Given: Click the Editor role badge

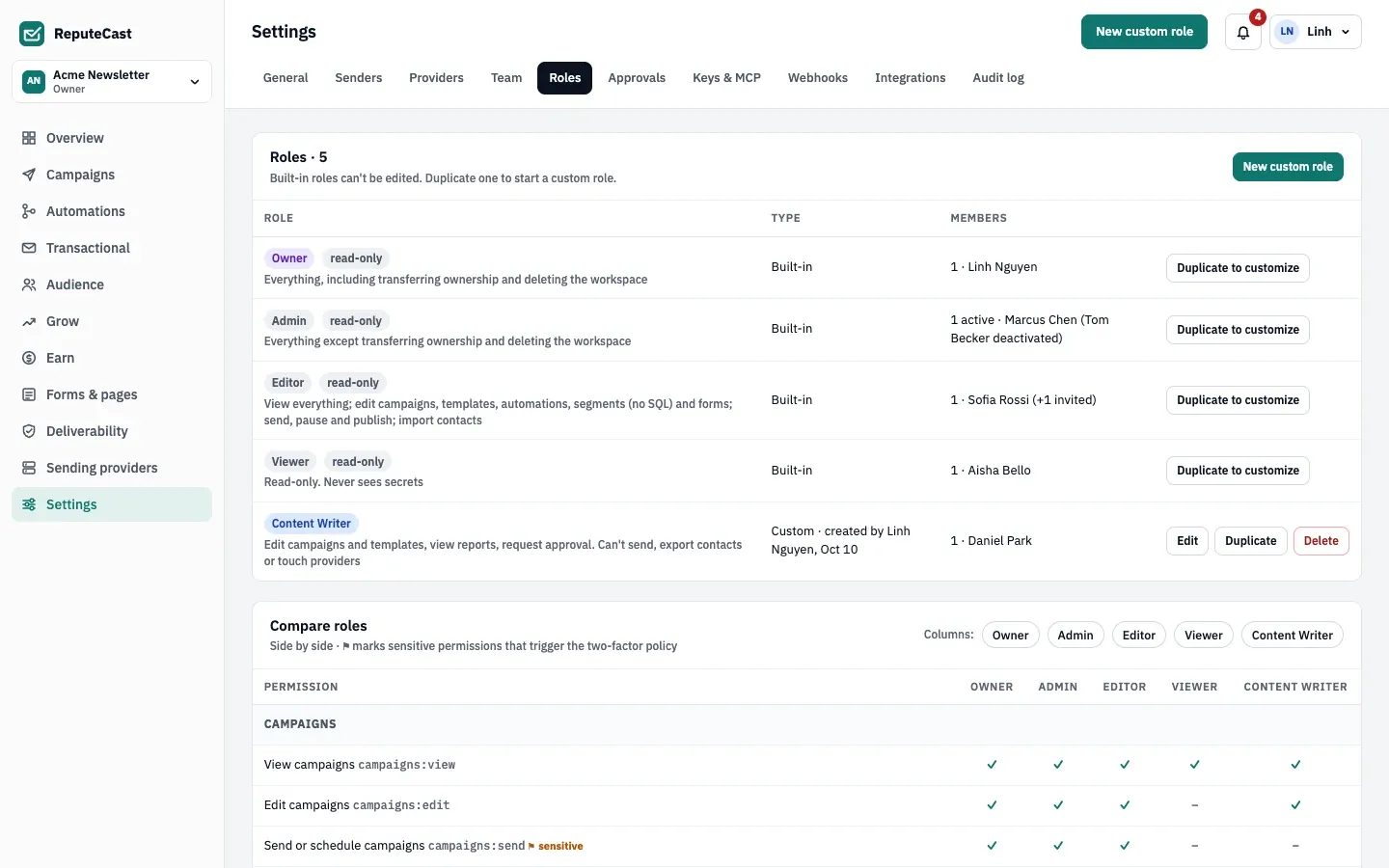Looking at the screenshot, I should (287, 383).
